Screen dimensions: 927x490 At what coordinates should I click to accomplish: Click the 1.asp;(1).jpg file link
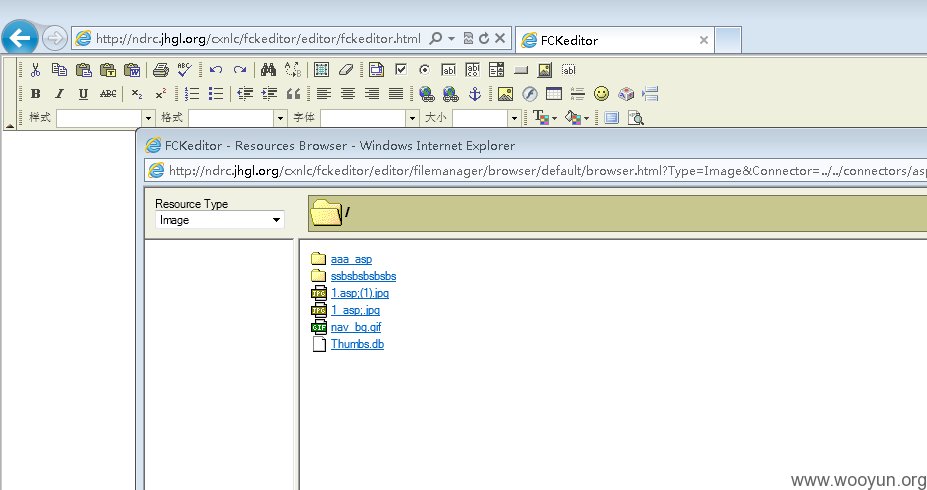coord(360,293)
